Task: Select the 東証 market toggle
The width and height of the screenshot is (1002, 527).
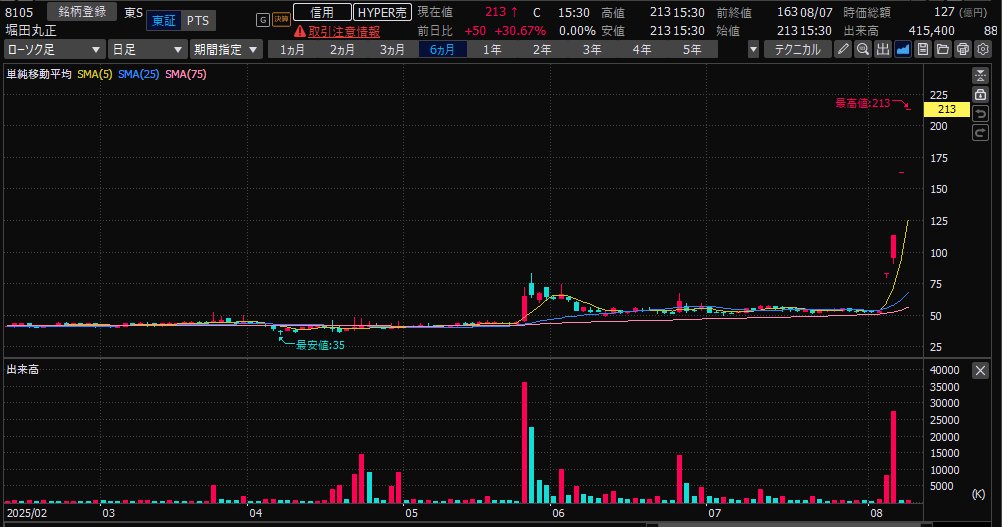Action: pyautogui.click(x=164, y=21)
